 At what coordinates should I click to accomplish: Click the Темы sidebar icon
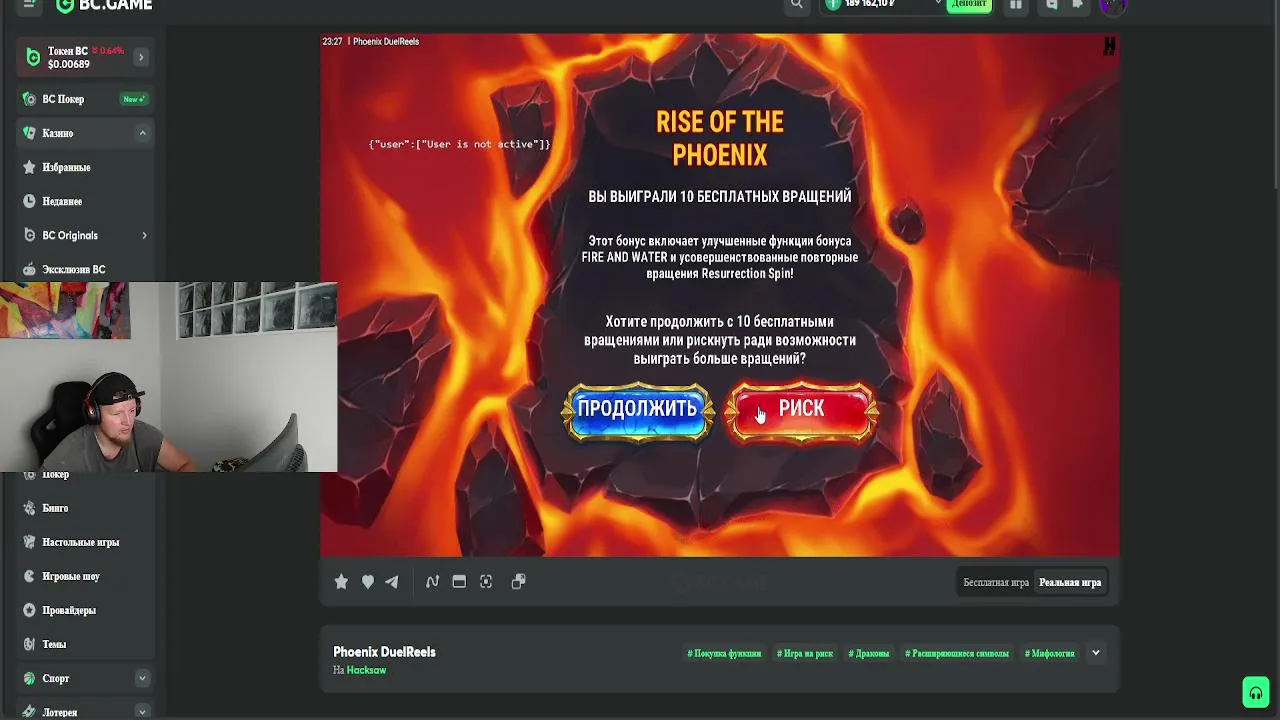(29, 644)
